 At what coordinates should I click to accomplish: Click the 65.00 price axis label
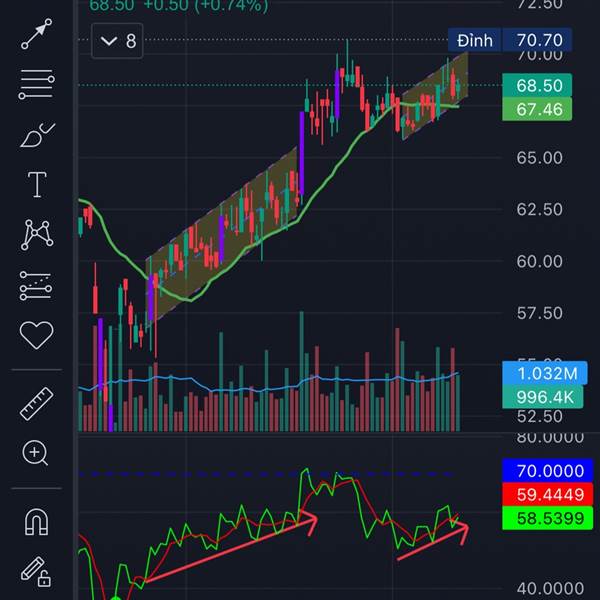pos(540,158)
